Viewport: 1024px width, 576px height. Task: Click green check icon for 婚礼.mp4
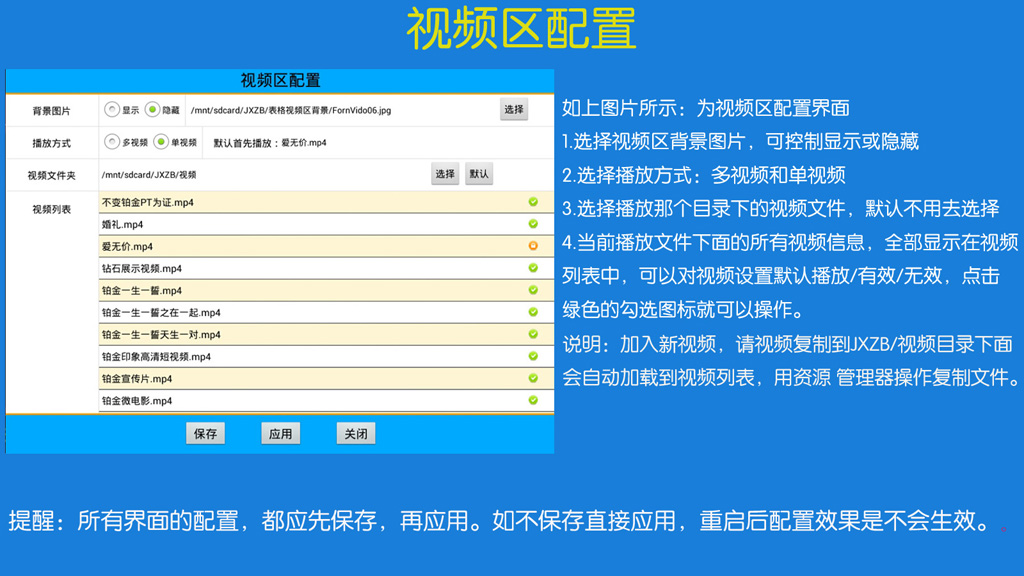click(x=533, y=224)
